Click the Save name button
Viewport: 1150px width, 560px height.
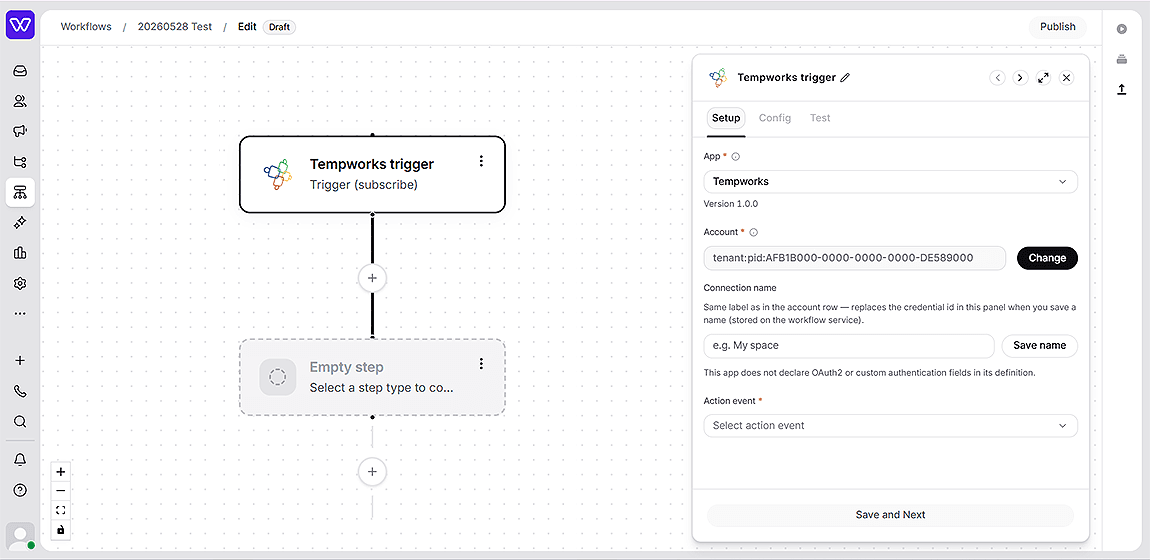(x=1039, y=346)
